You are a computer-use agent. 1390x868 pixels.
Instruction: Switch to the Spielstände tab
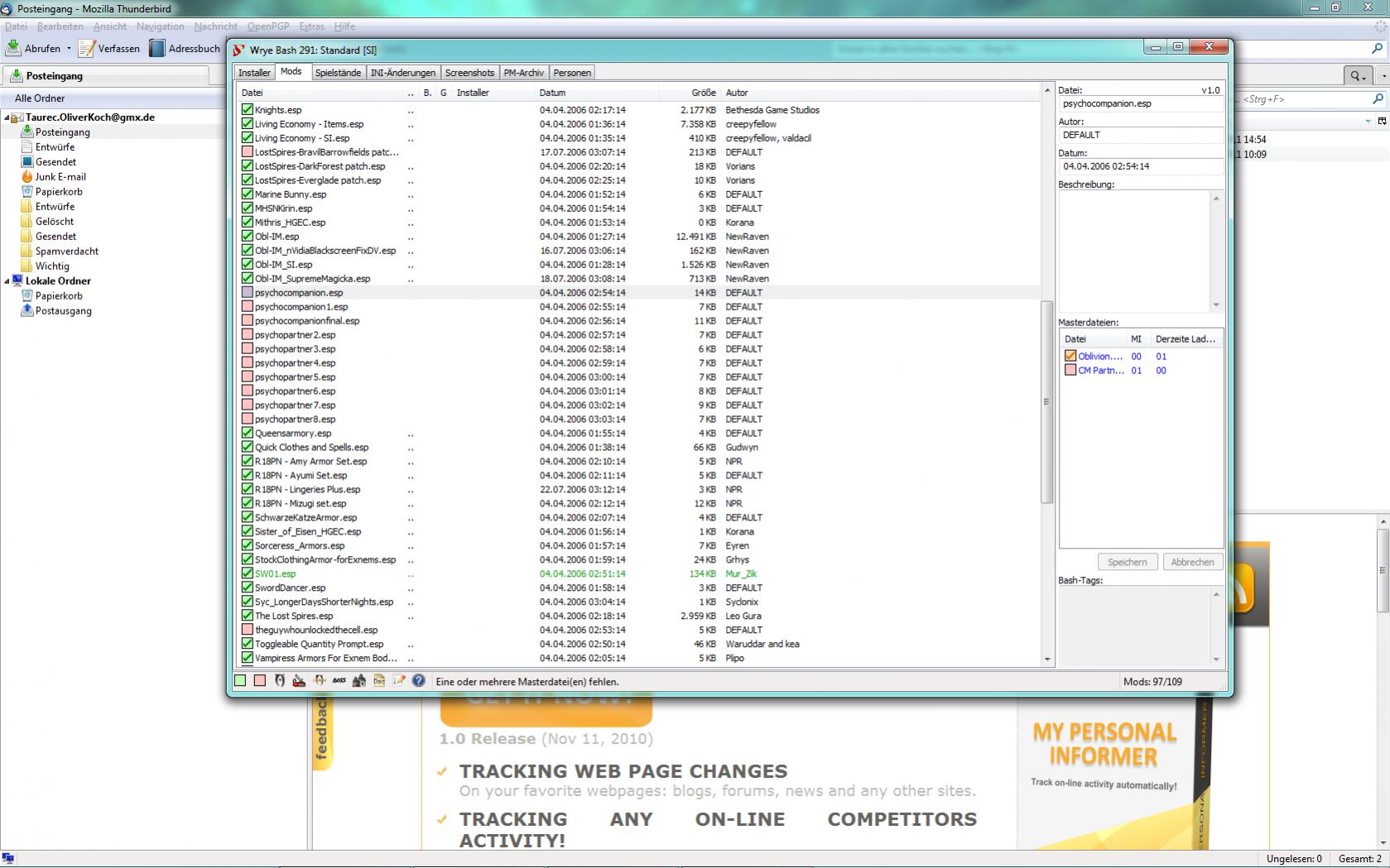(338, 73)
